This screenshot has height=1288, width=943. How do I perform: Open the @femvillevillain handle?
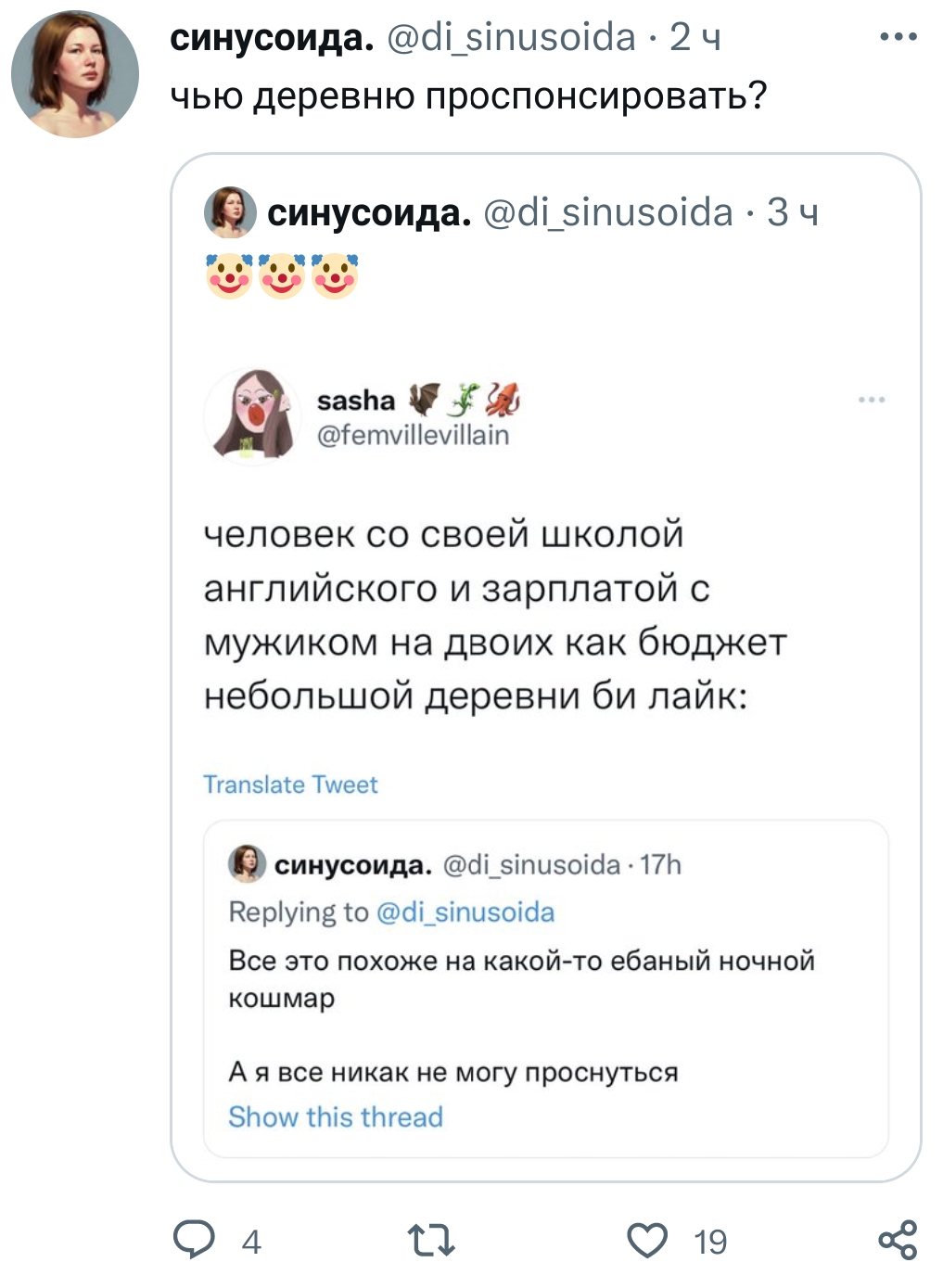pyautogui.click(x=413, y=435)
